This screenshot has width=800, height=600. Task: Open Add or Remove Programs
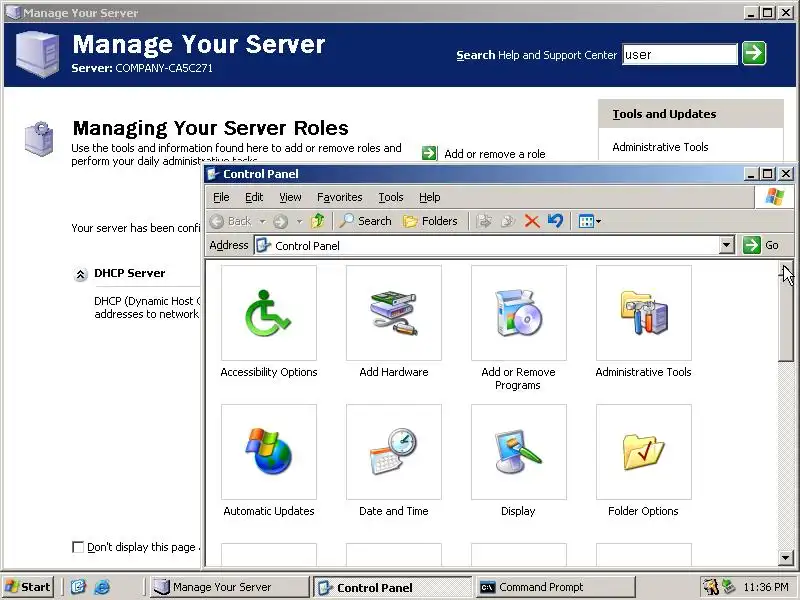point(518,328)
